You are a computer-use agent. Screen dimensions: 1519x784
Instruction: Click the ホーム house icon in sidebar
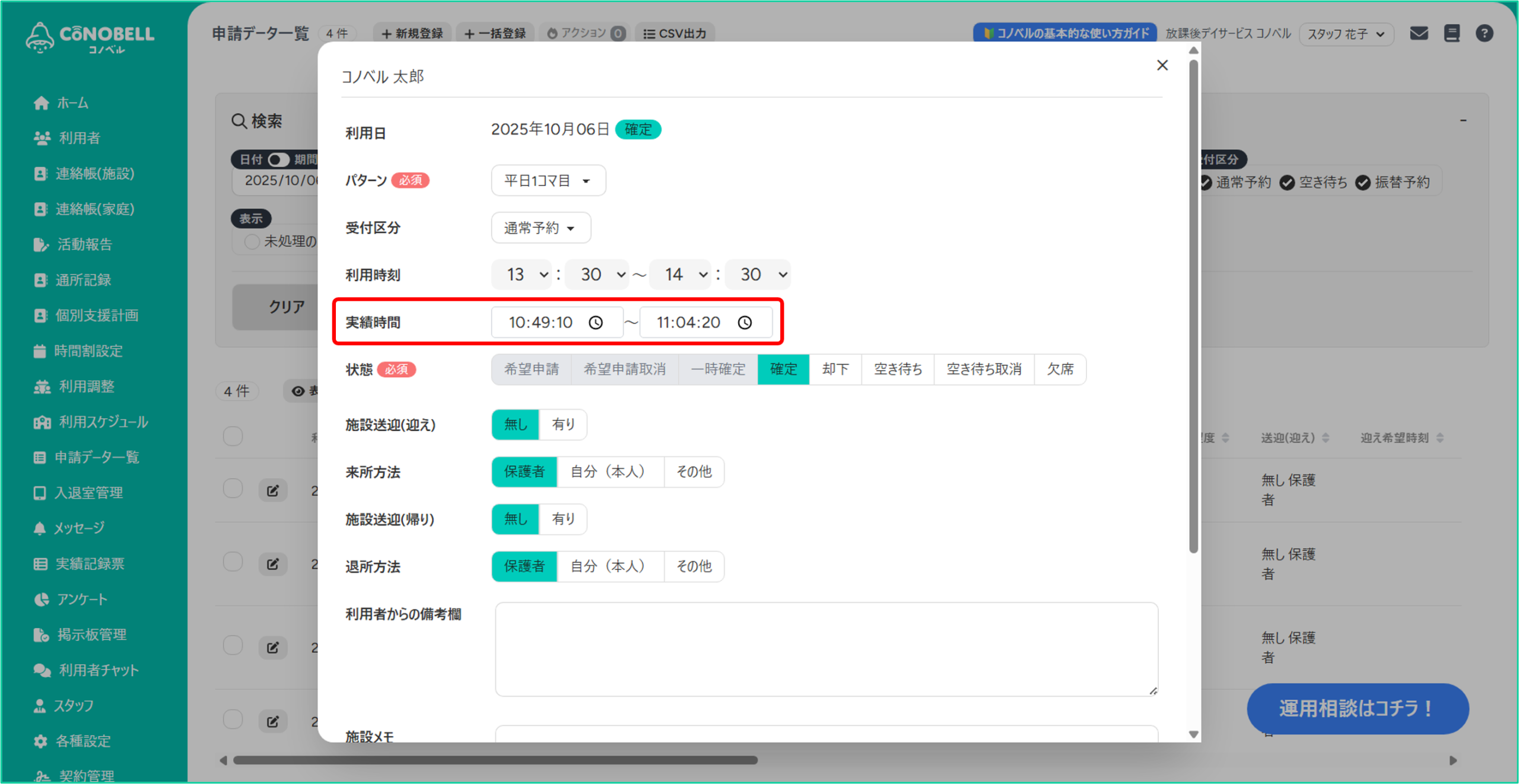point(41,103)
